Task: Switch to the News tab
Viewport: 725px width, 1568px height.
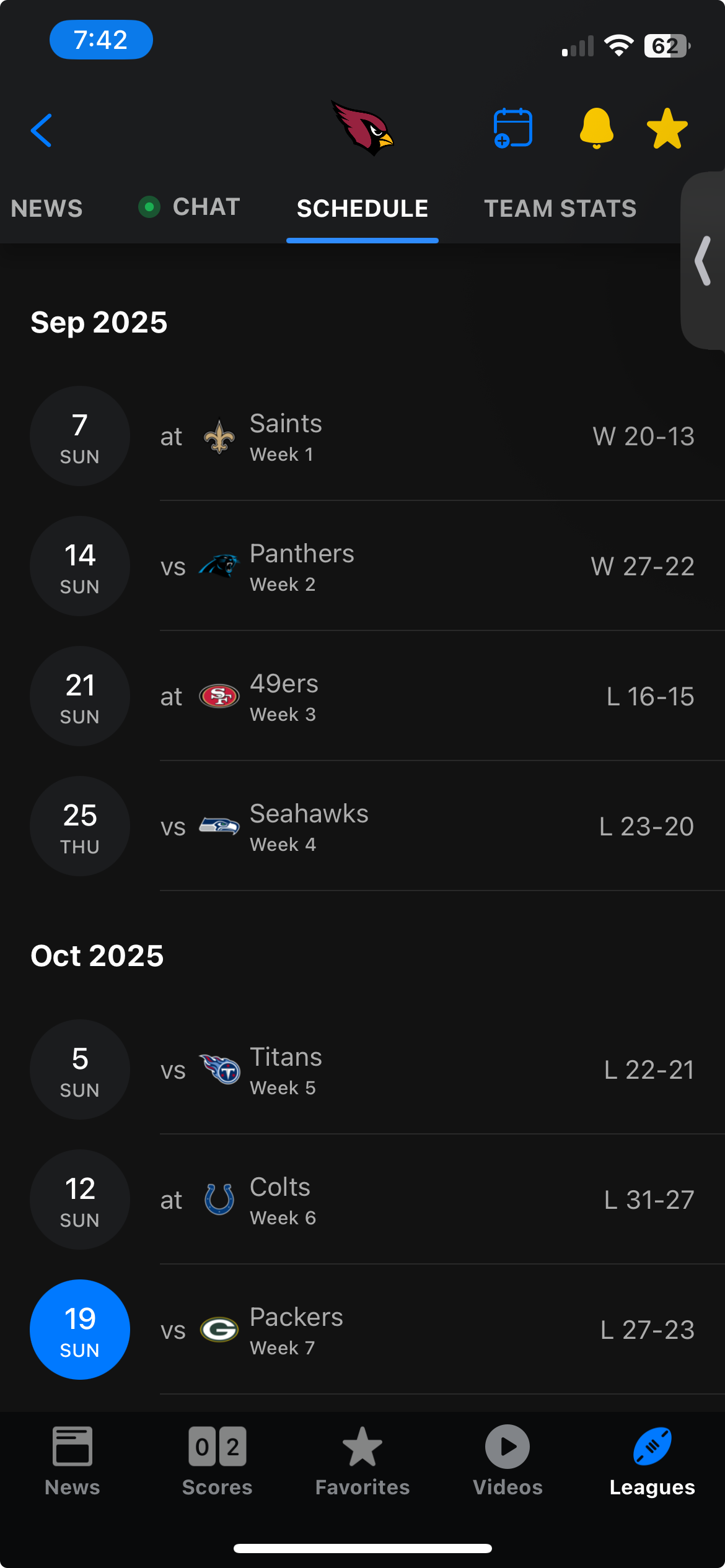Action: tap(46, 209)
